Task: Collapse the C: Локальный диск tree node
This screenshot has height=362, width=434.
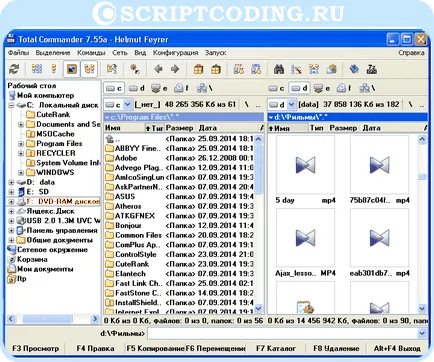Action: [11, 105]
